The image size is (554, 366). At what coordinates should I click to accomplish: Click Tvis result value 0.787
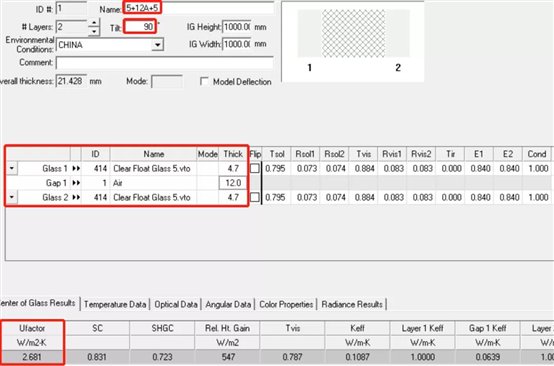[292, 357]
